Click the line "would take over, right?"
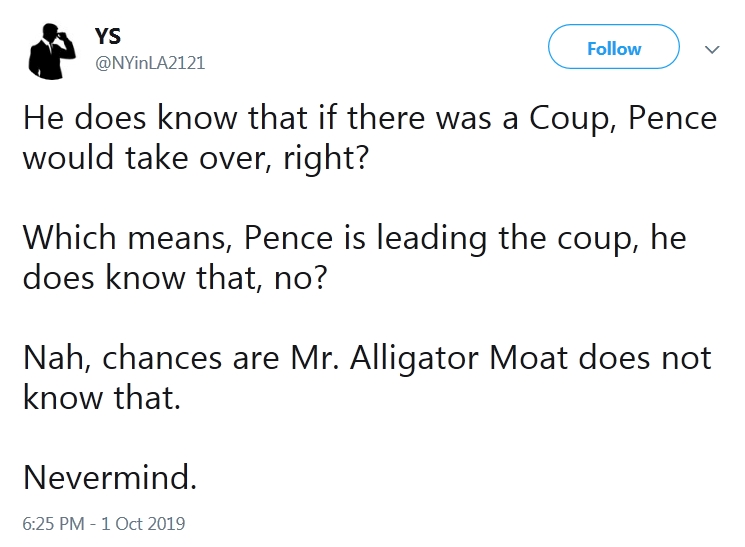Screen dimensions: 745x547 point(196,158)
